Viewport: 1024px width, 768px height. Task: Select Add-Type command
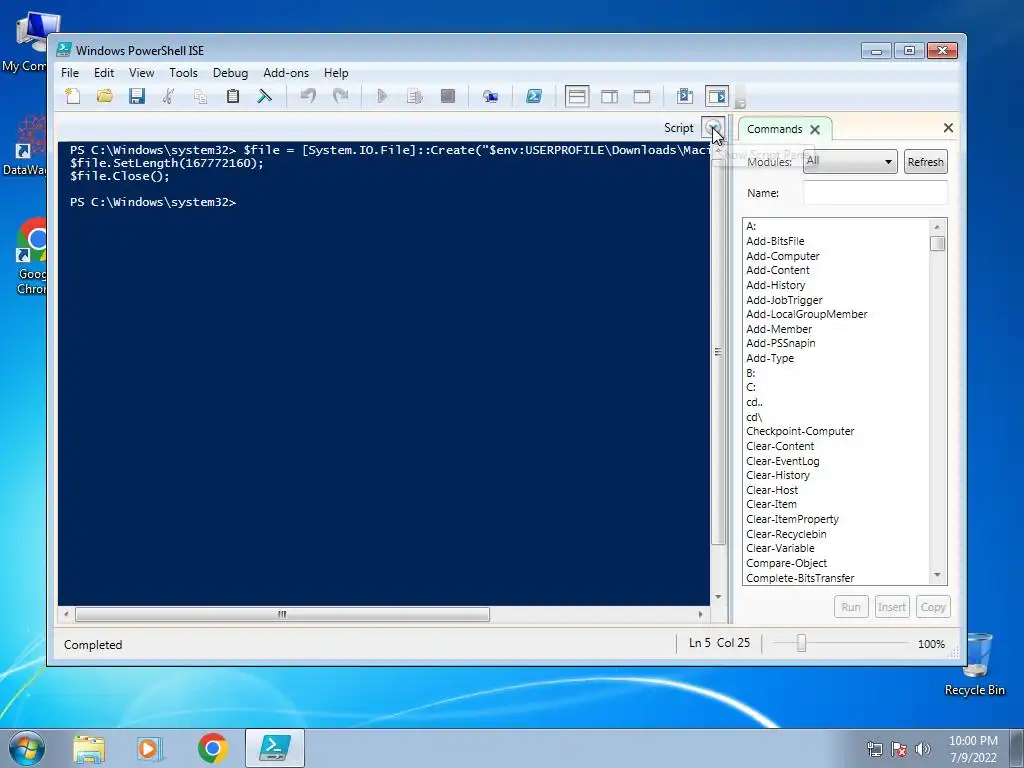coord(770,358)
